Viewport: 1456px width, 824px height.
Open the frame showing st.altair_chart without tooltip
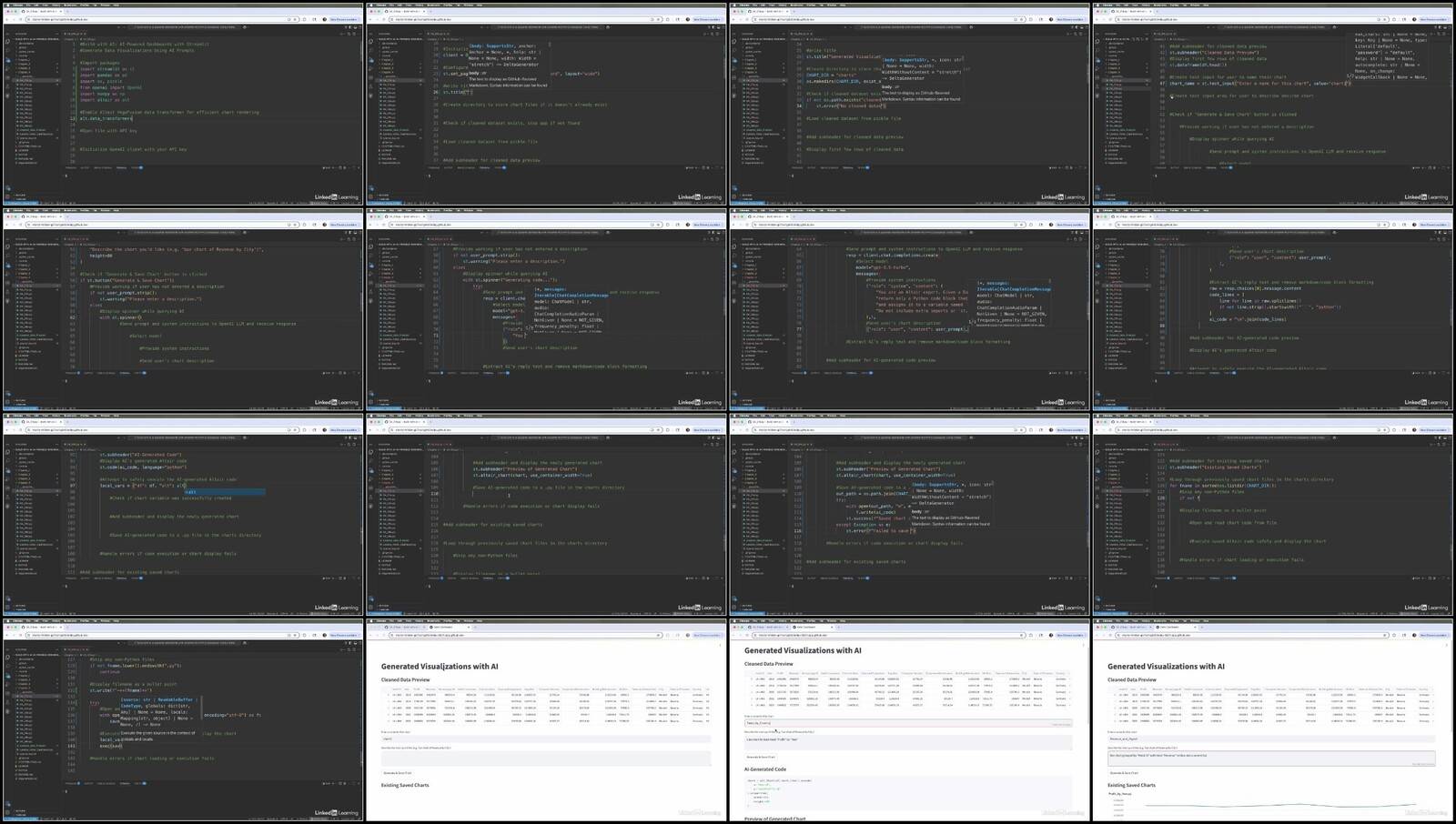(546, 513)
